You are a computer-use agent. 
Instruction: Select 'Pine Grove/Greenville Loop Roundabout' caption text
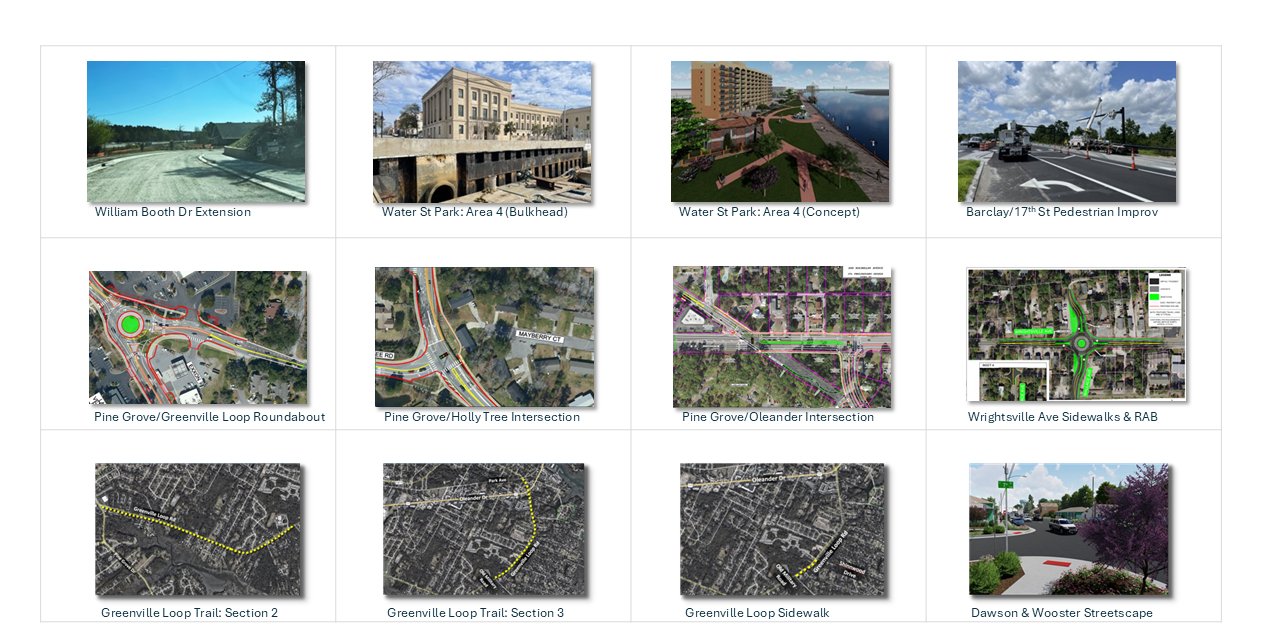click(210, 417)
